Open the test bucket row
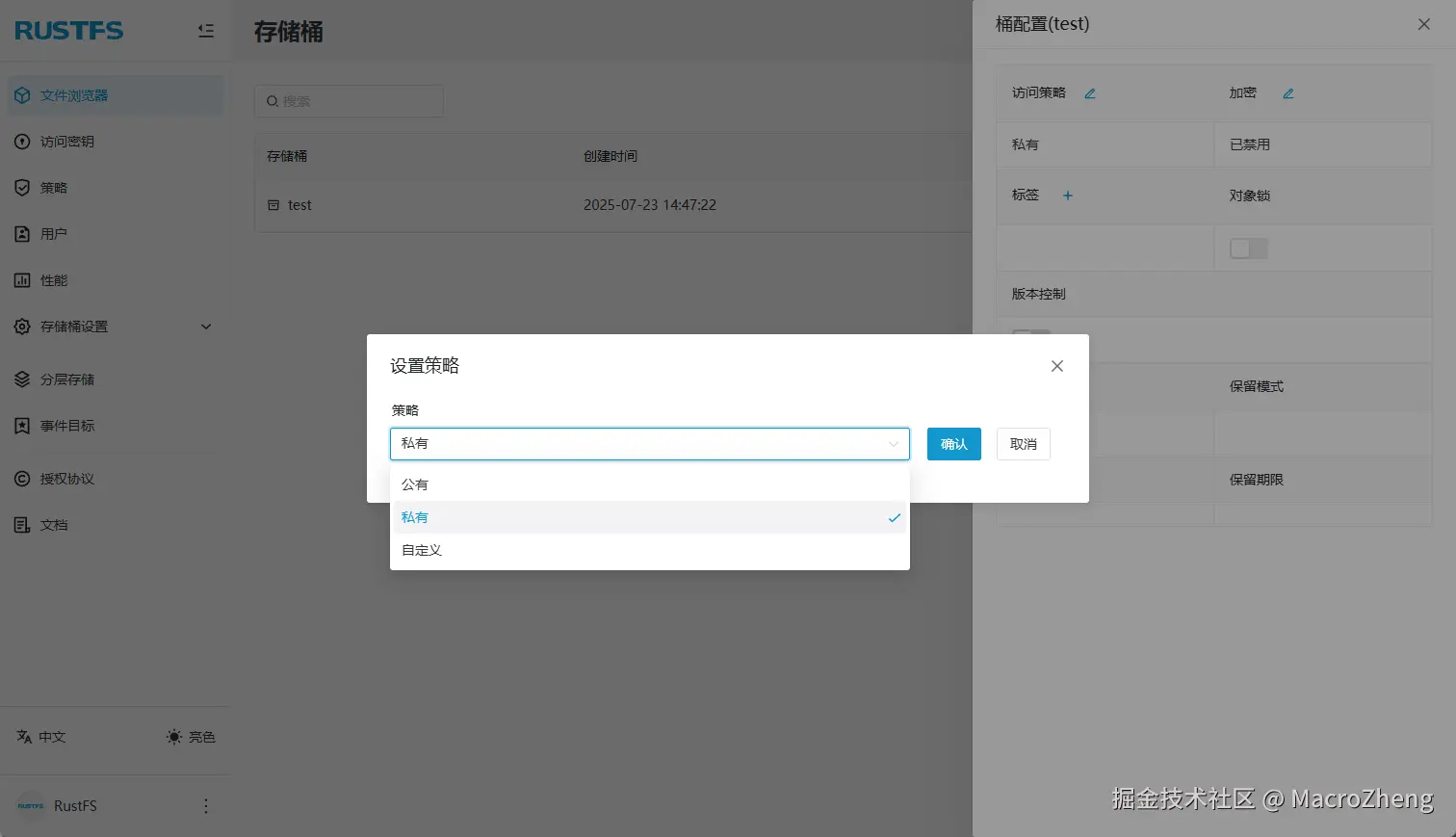This screenshot has height=837, width=1456. pyautogui.click(x=613, y=205)
